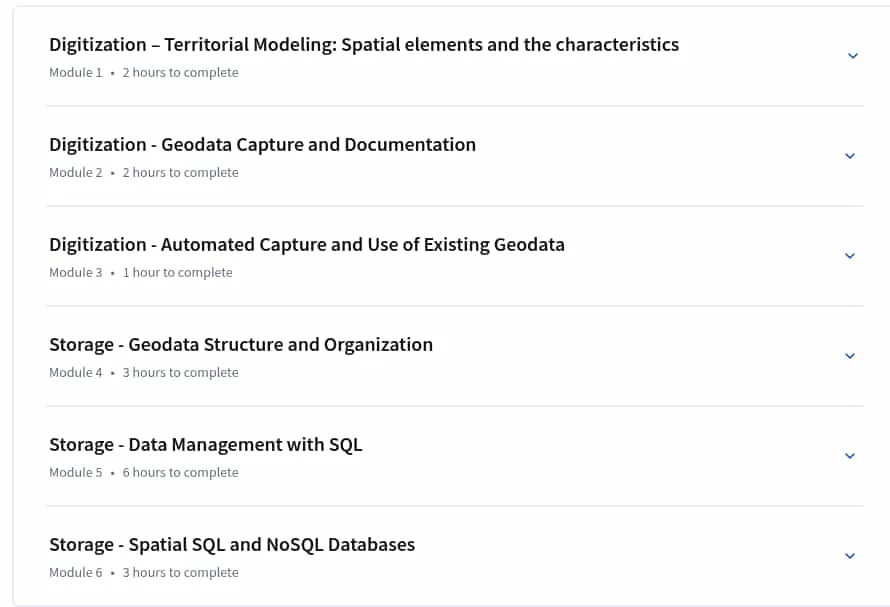Screen dimensions: 890x607
Task: Click the '6 hours to complete' text
Action: point(180,472)
